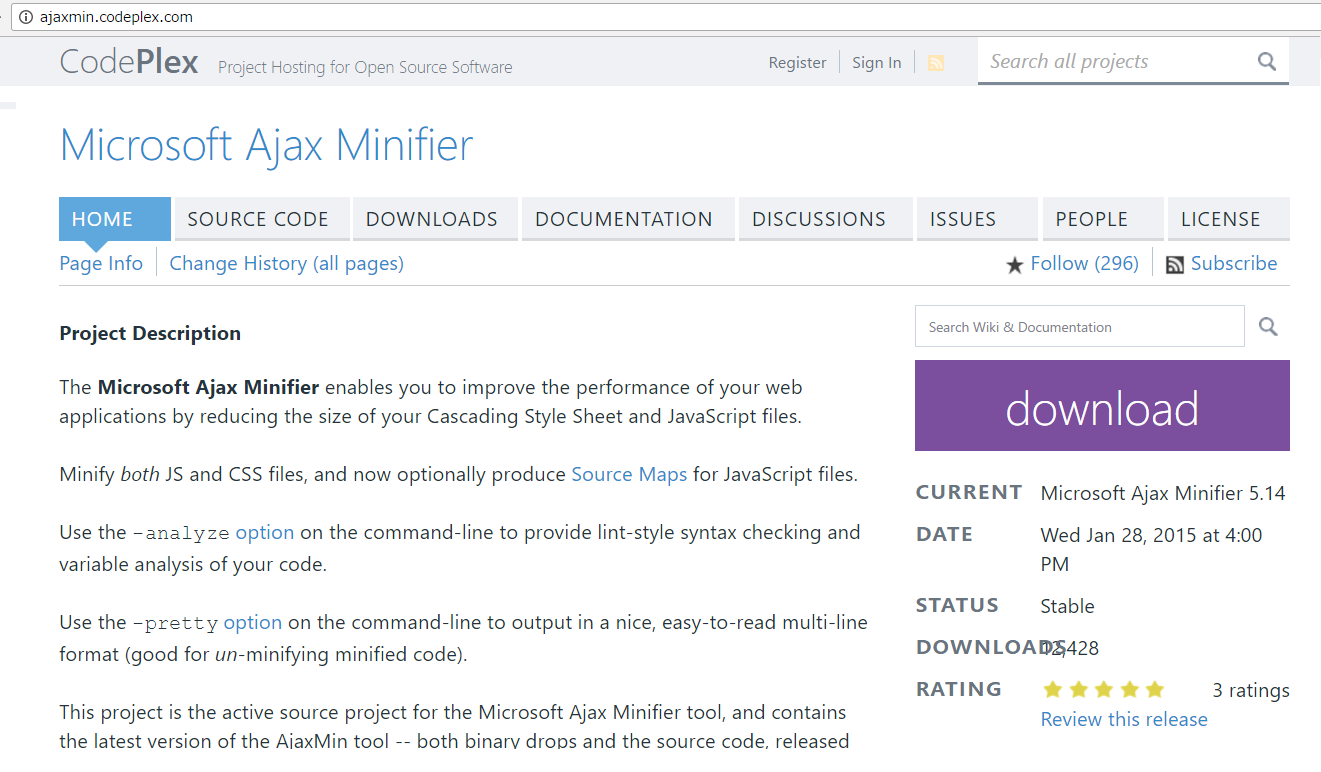Click the Follow (296) link
Viewport: 1321px width, 772px height.
[x=1084, y=263]
